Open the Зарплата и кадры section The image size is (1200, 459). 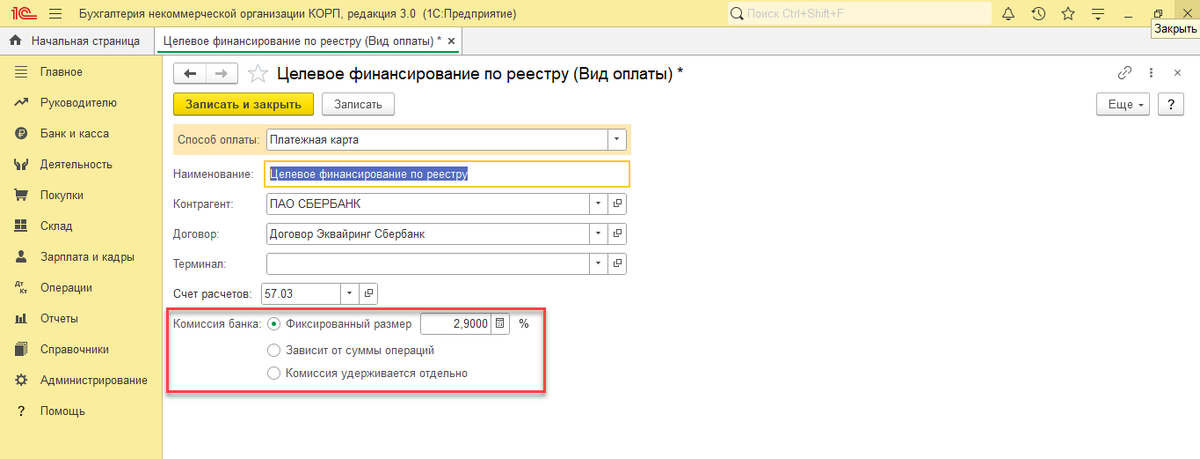point(87,257)
